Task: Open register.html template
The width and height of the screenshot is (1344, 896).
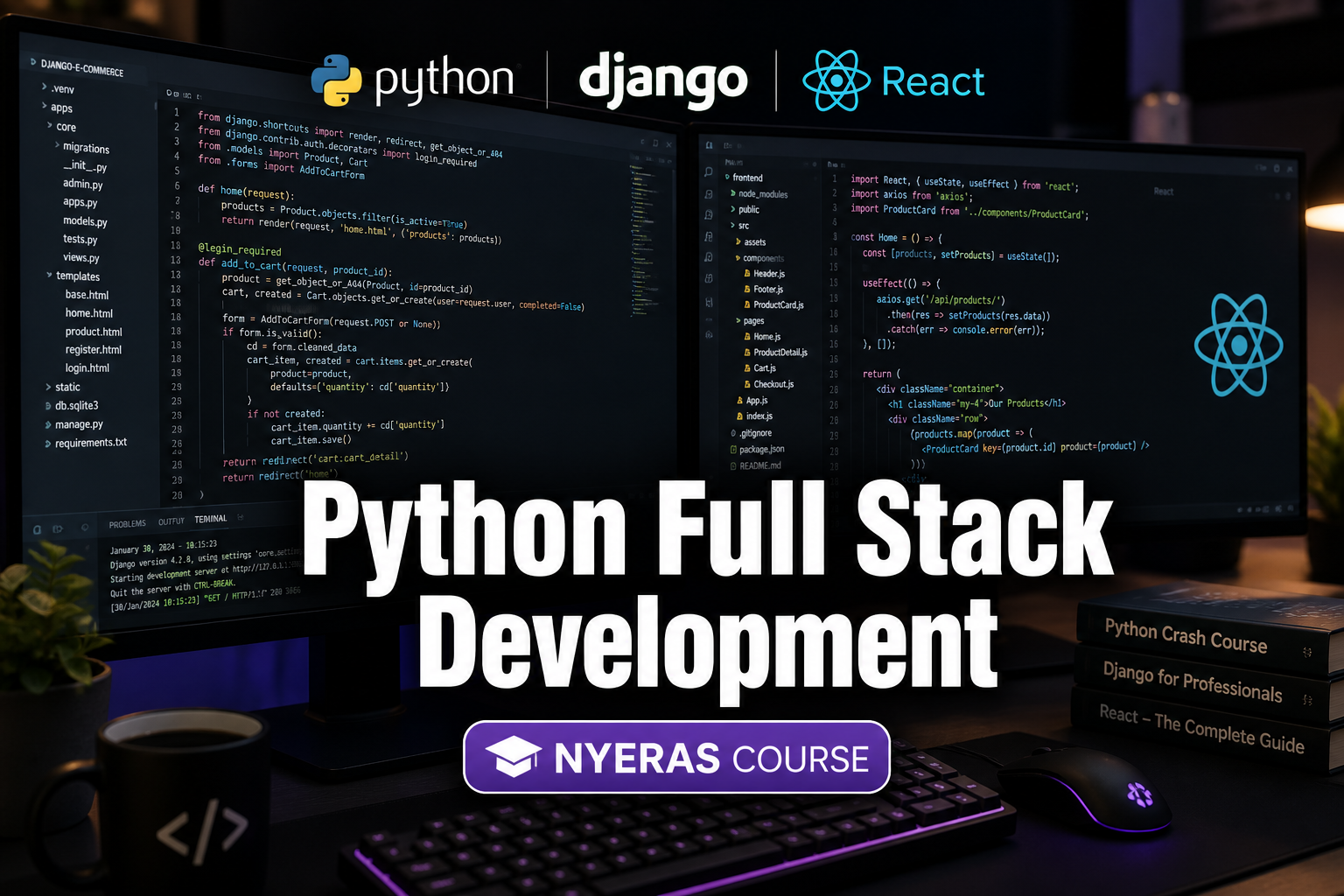Action: tap(94, 350)
